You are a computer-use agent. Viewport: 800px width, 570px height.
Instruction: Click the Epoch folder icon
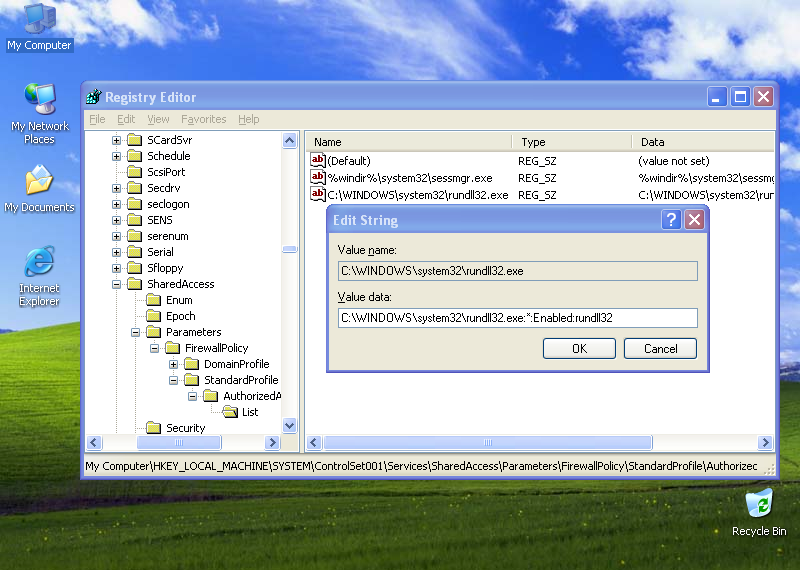154,316
